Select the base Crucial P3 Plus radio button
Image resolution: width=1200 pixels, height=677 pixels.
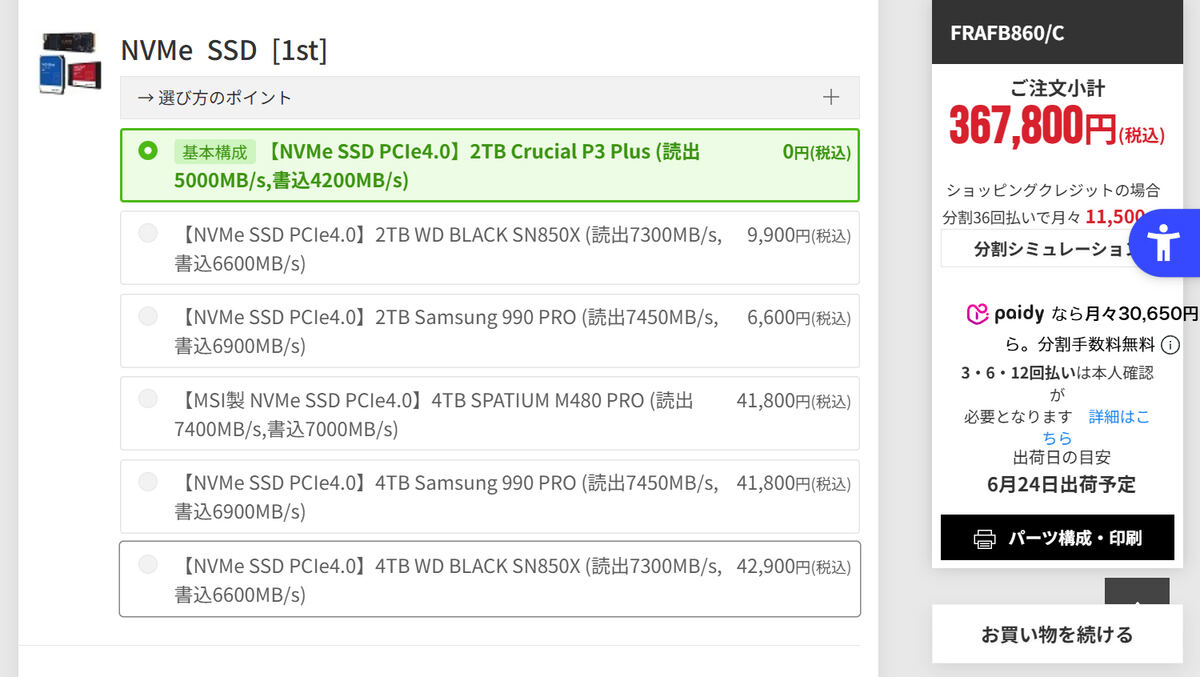(x=148, y=151)
